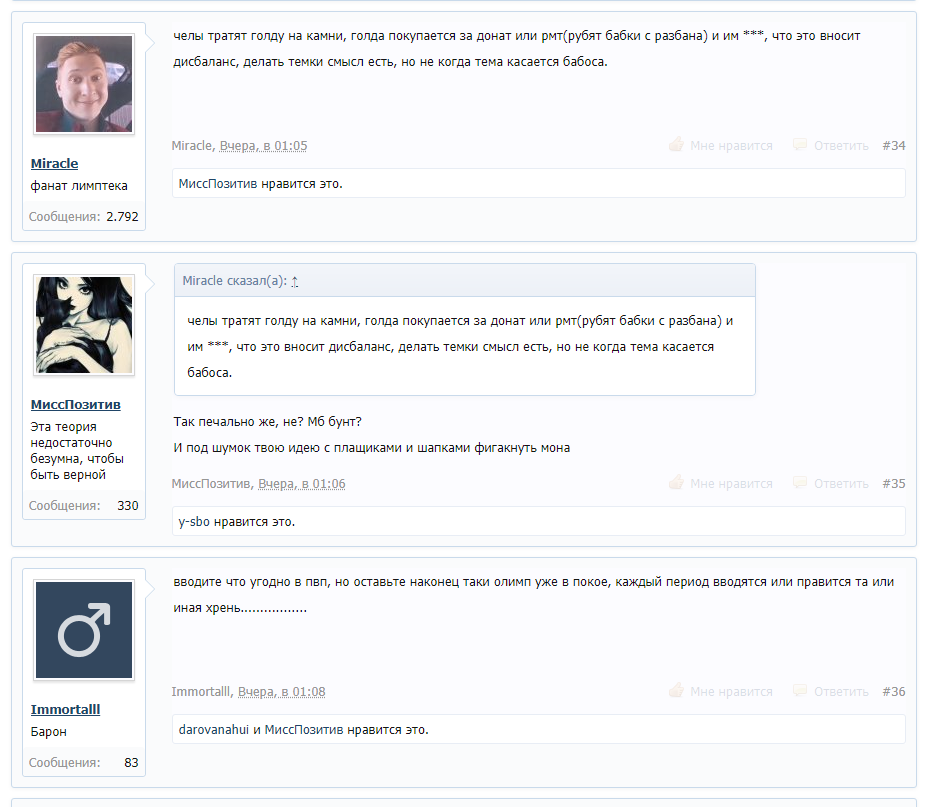Open МиссПозитив's anime avatar
This screenshot has height=807, width=929.
pyautogui.click(x=84, y=326)
